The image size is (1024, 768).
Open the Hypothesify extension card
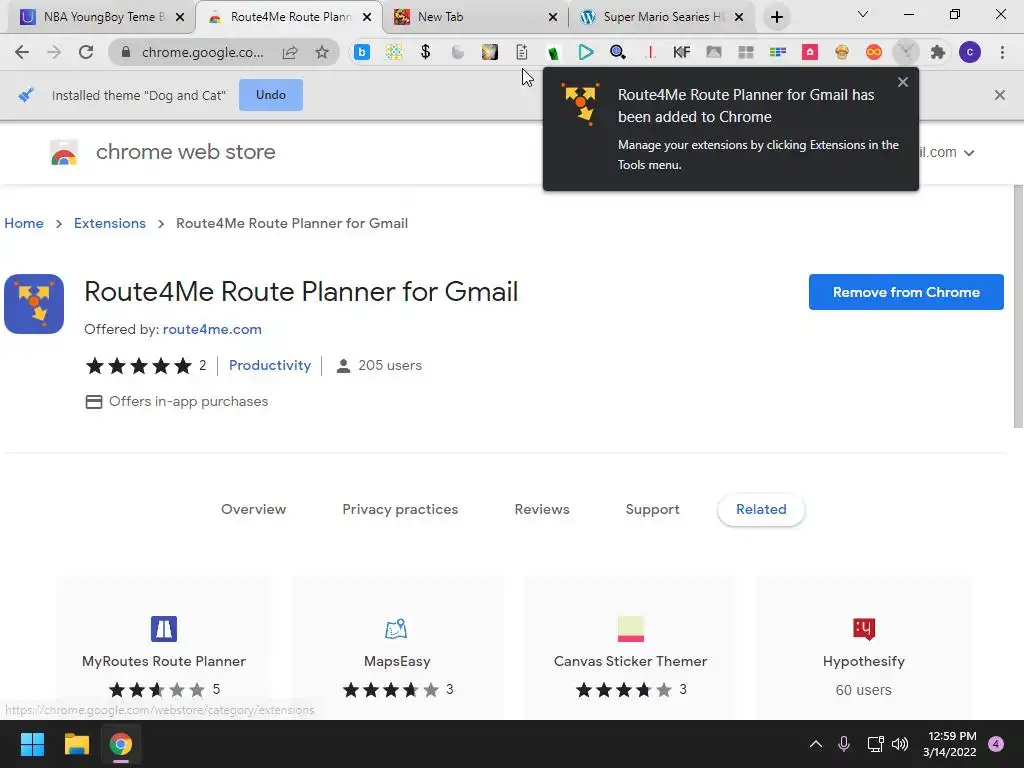click(x=863, y=648)
